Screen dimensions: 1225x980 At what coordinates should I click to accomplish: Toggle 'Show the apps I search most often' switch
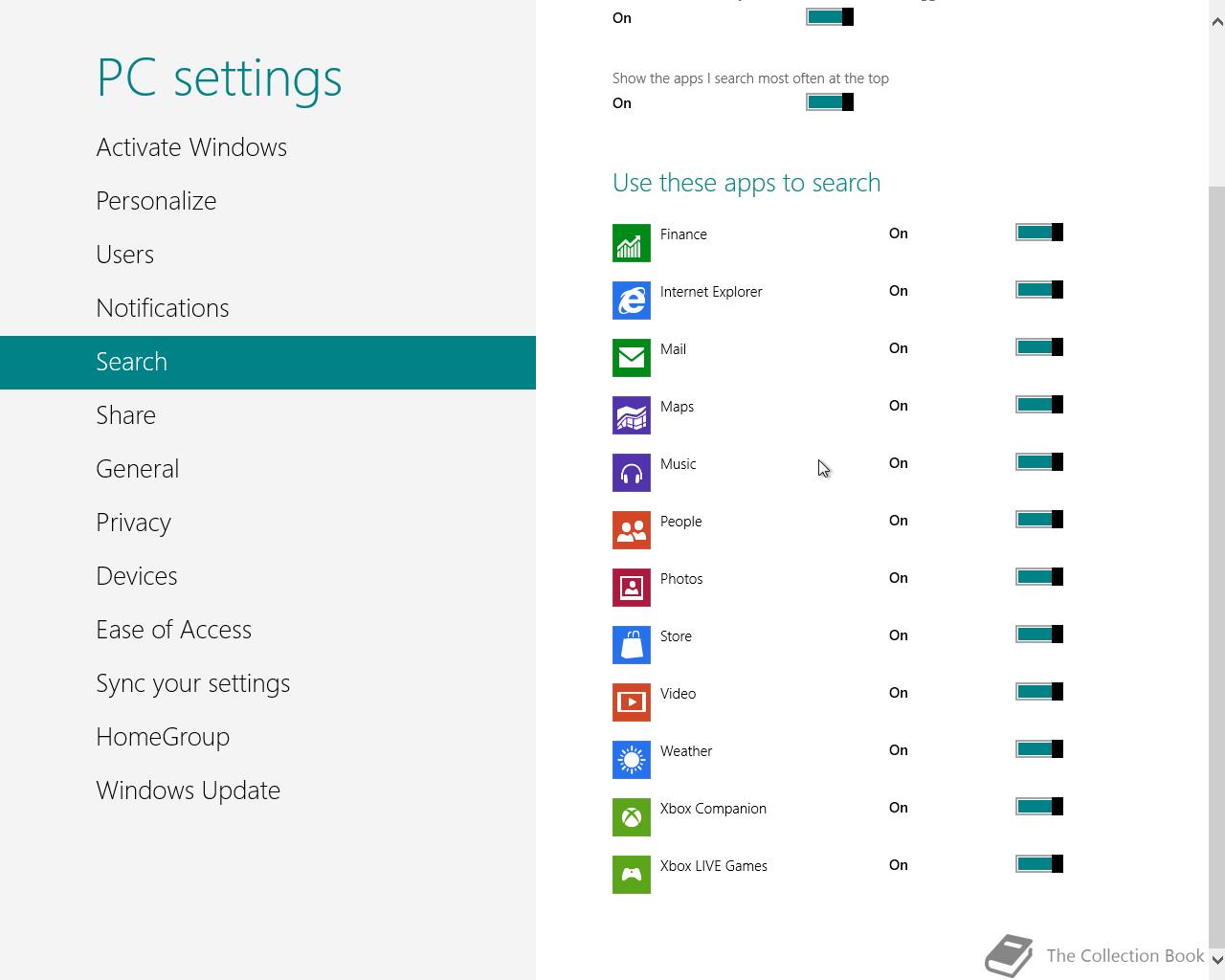830,102
